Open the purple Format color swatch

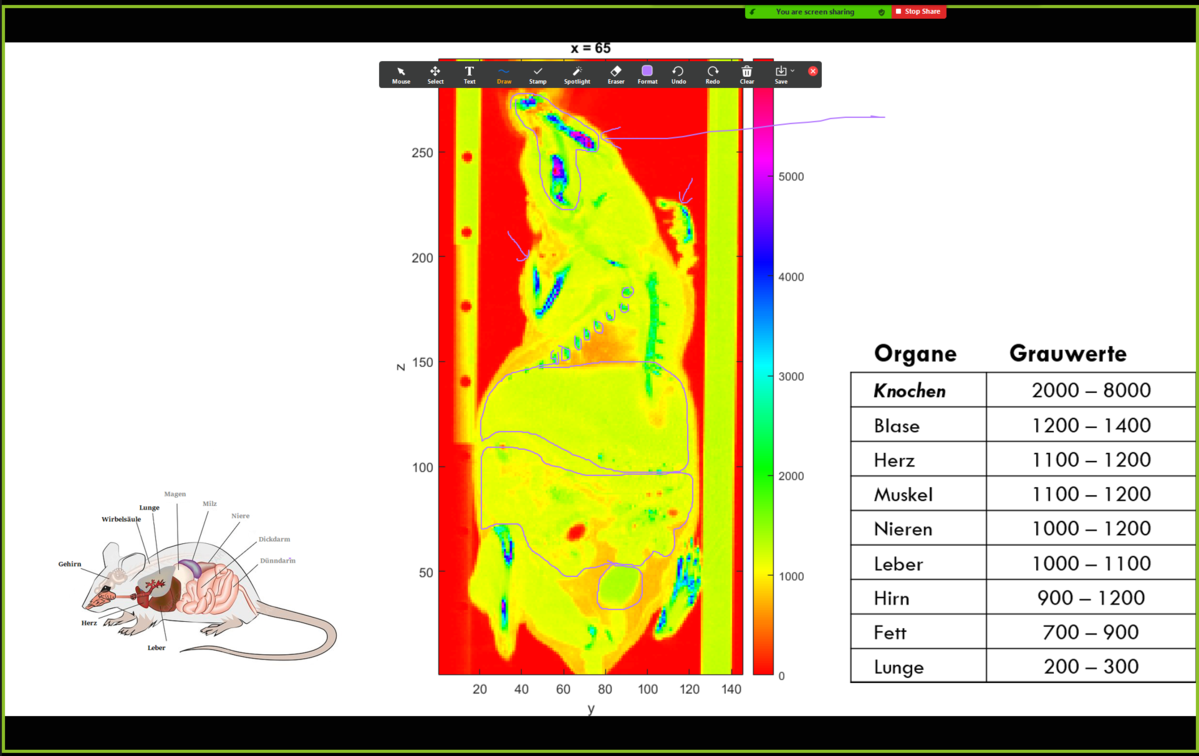click(647, 71)
